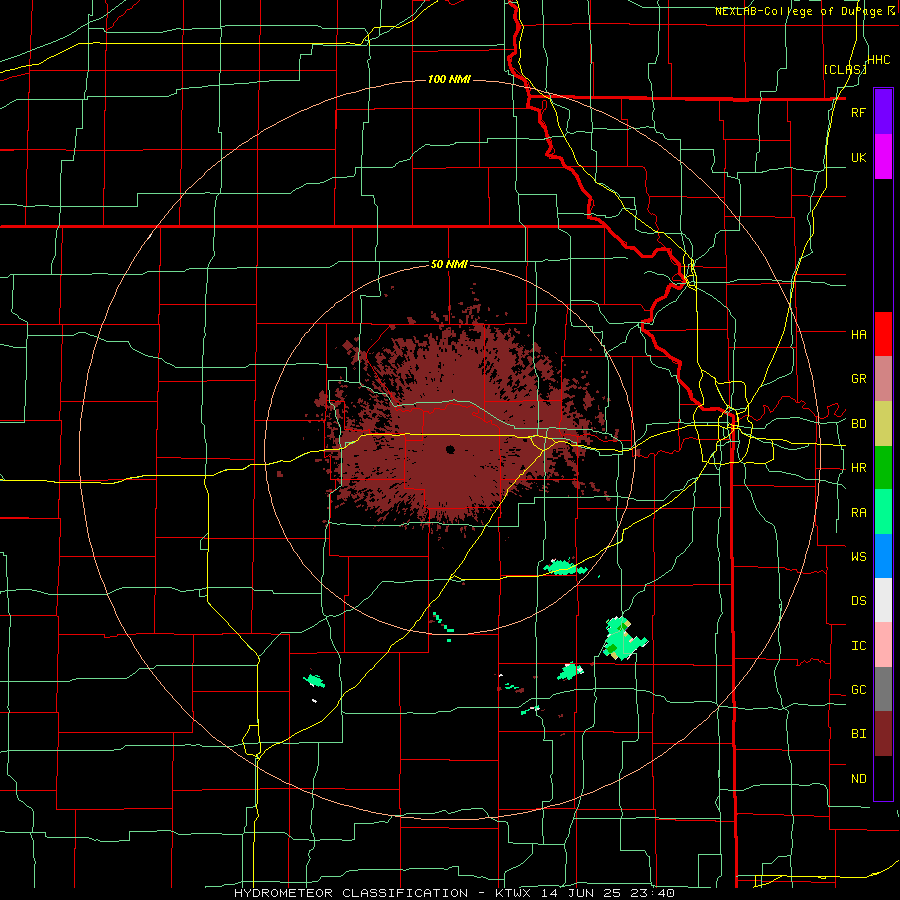This screenshot has height=900, width=900.
Task: Click the DS white legend swatch
Action: tap(883, 600)
